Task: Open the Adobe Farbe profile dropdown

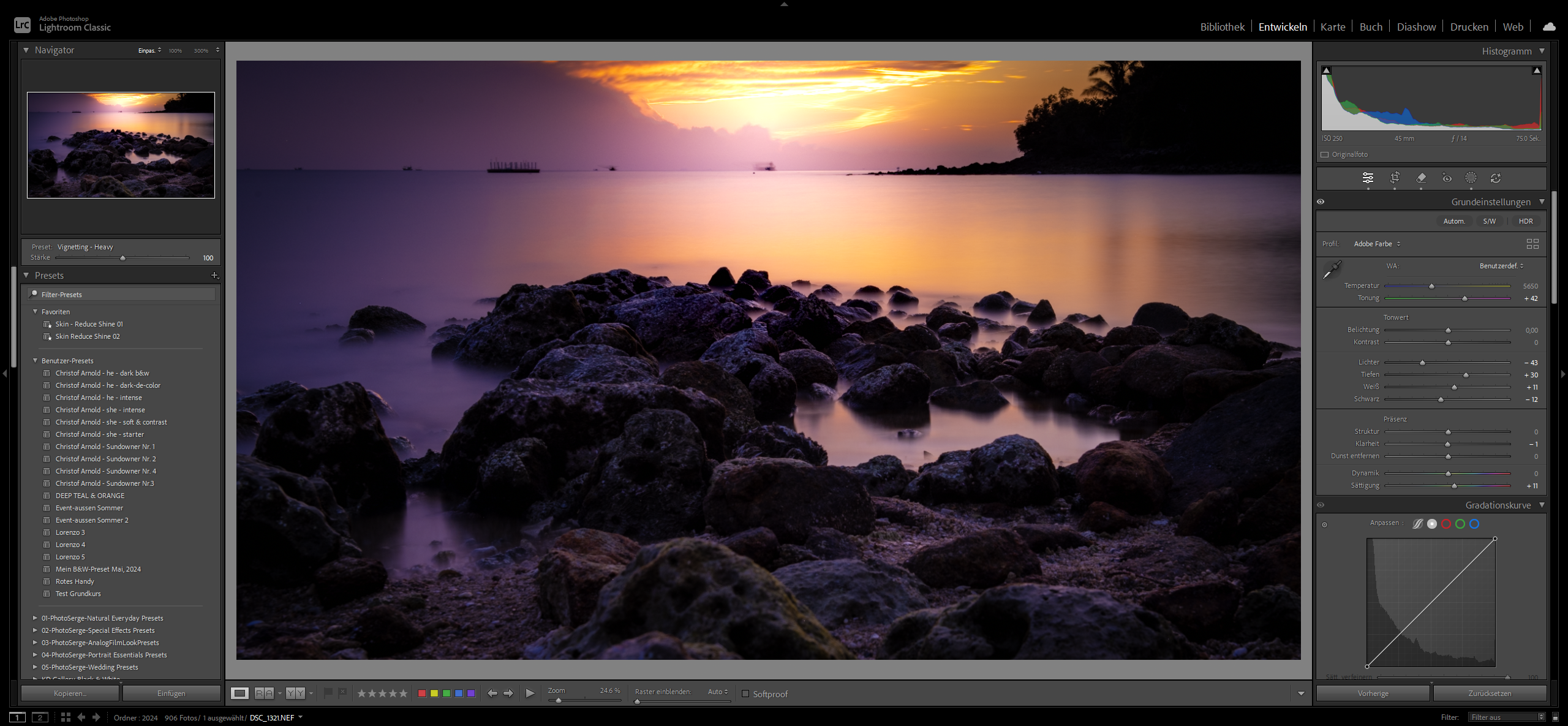Action: (1377, 244)
